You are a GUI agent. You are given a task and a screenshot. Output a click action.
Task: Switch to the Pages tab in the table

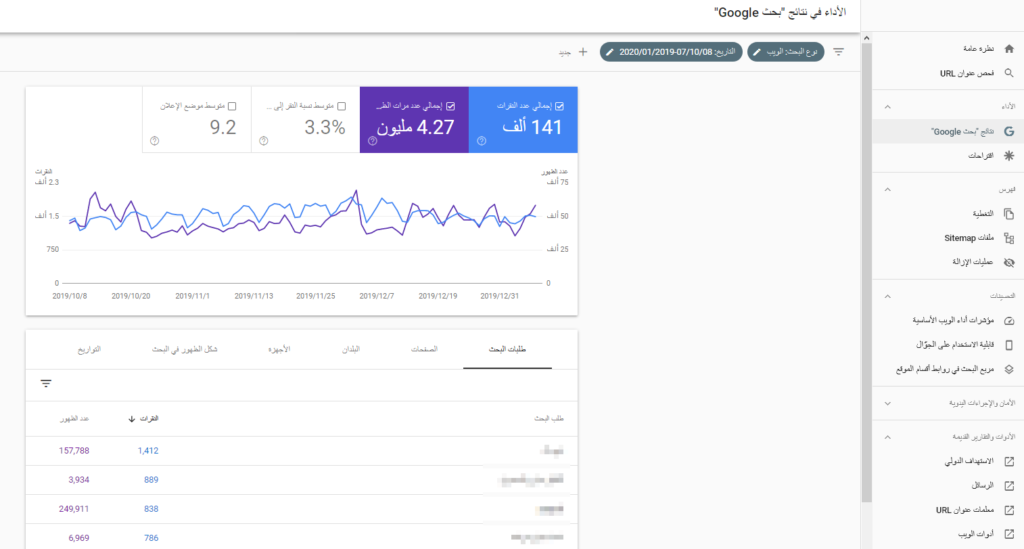pyautogui.click(x=424, y=349)
